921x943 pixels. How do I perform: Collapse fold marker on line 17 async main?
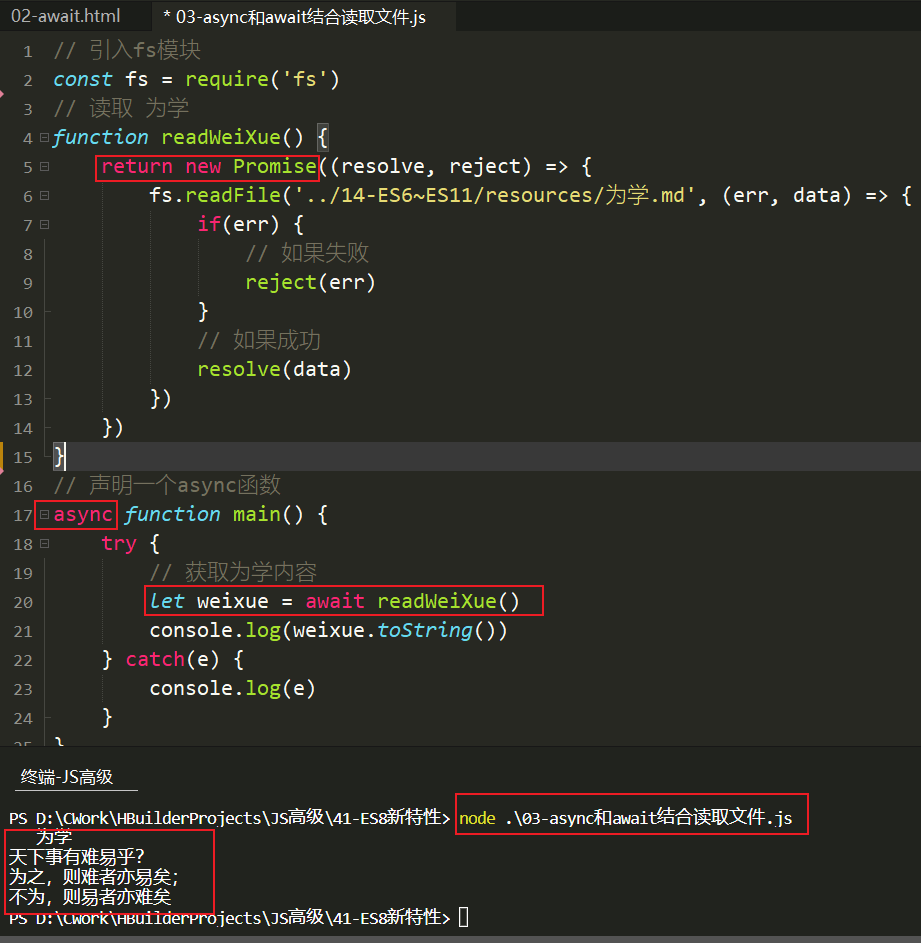(x=45, y=515)
